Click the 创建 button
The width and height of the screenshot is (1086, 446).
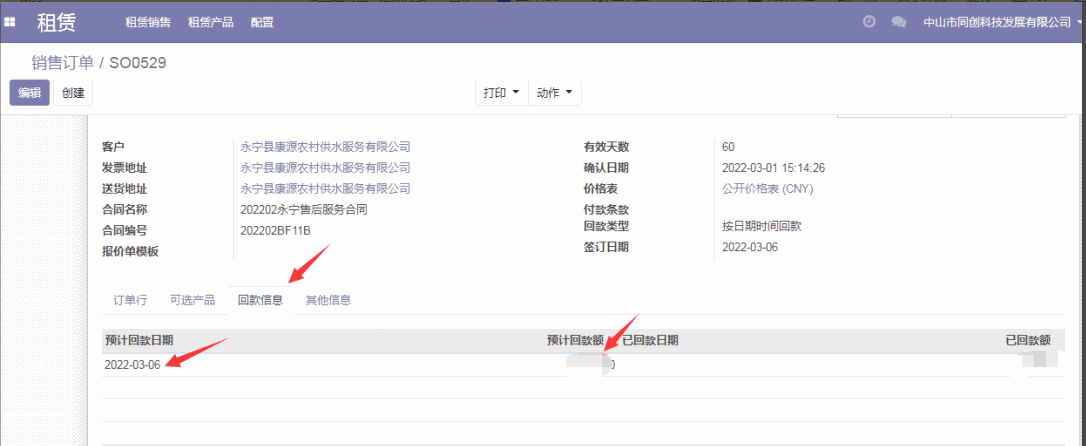(x=73, y=93)
